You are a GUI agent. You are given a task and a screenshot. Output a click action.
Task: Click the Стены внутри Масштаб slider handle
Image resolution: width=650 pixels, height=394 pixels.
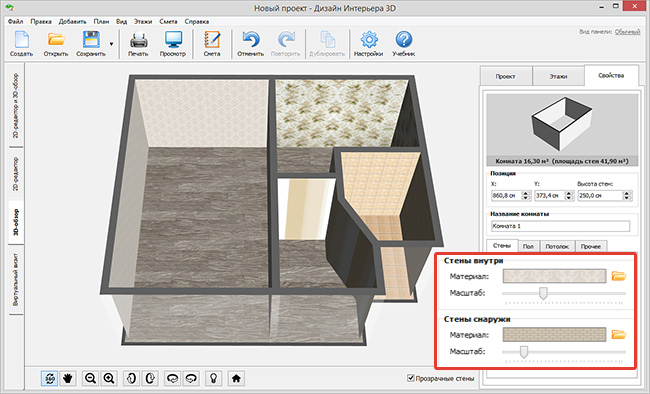click(543, 293)
